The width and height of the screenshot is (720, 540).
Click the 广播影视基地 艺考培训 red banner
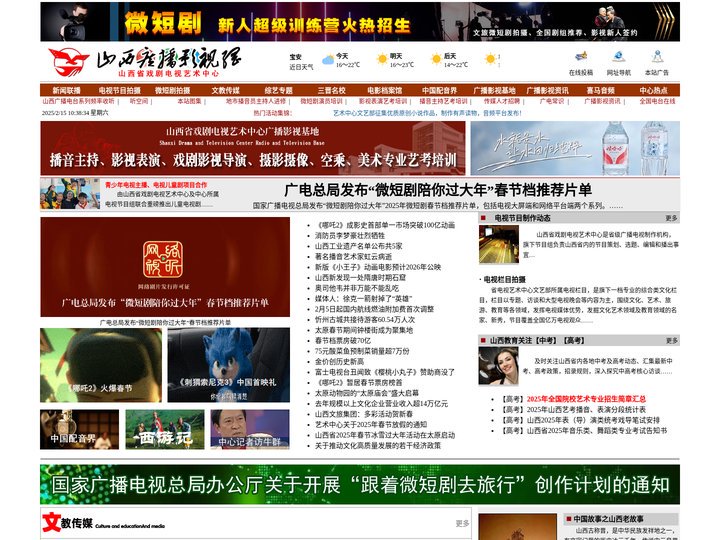[x=253, y=148]
